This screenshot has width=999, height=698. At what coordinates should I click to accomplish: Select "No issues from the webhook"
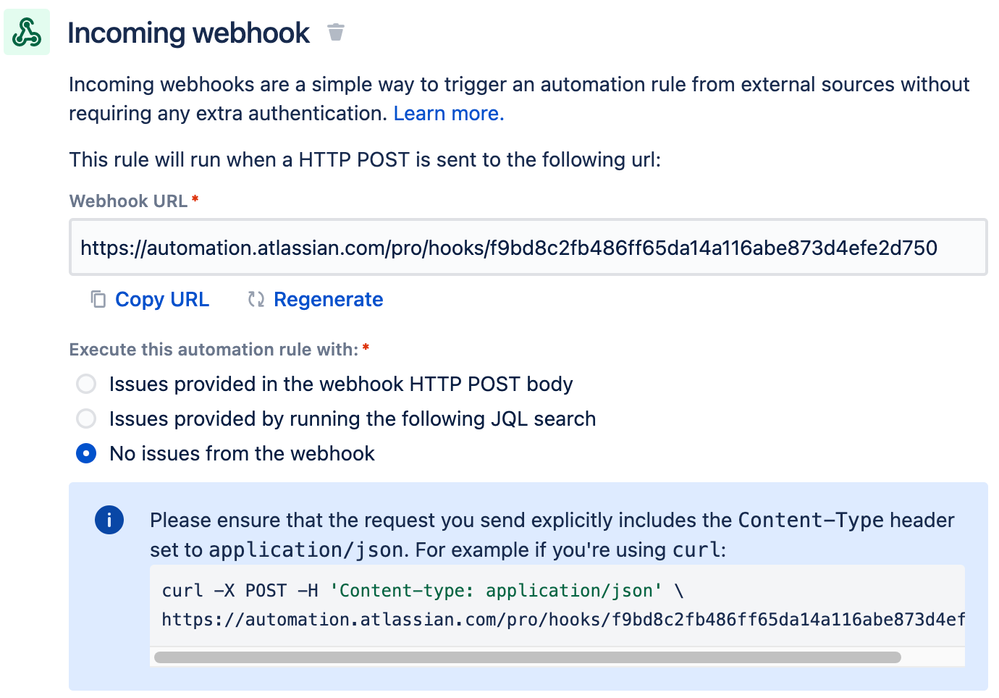click(x=85, y=453)
